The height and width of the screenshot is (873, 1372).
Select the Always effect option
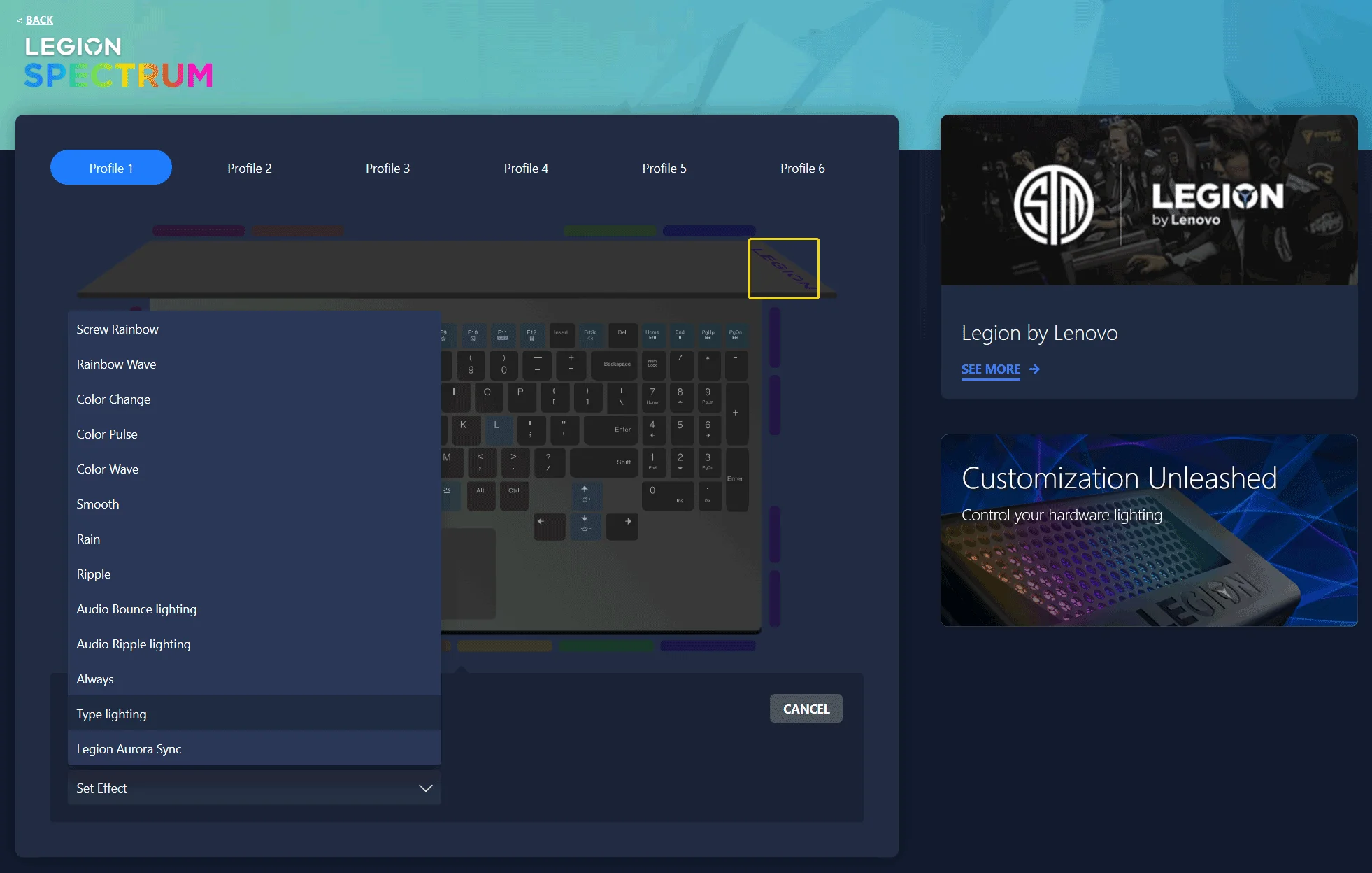[x=255, y=679]
